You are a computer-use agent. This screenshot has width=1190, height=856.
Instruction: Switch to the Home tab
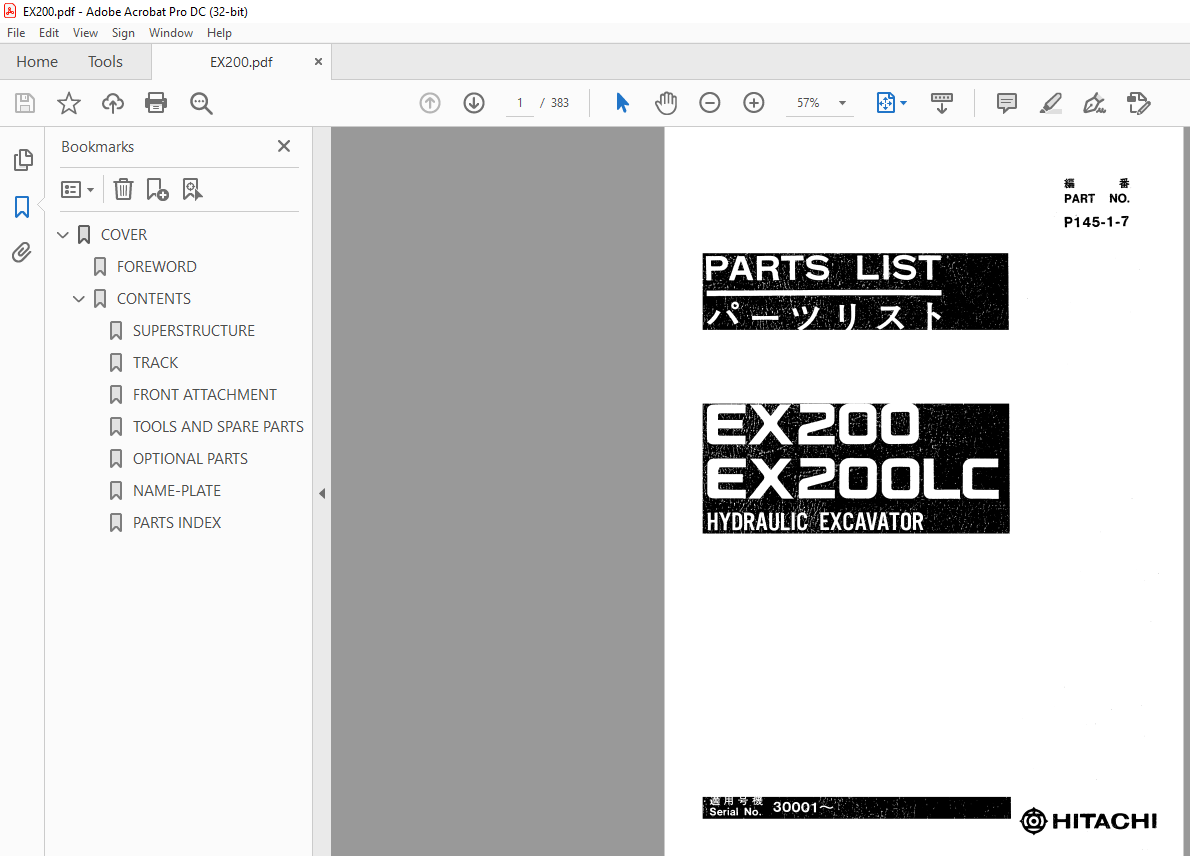coord(37,61)
